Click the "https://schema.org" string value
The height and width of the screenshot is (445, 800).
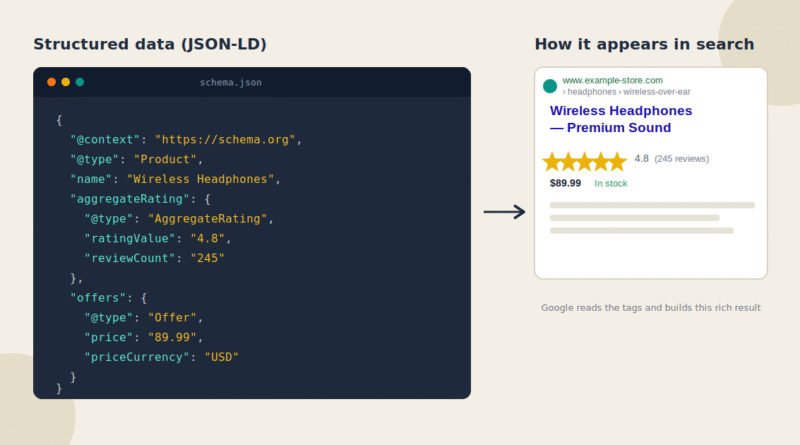(x=225, y=140)
